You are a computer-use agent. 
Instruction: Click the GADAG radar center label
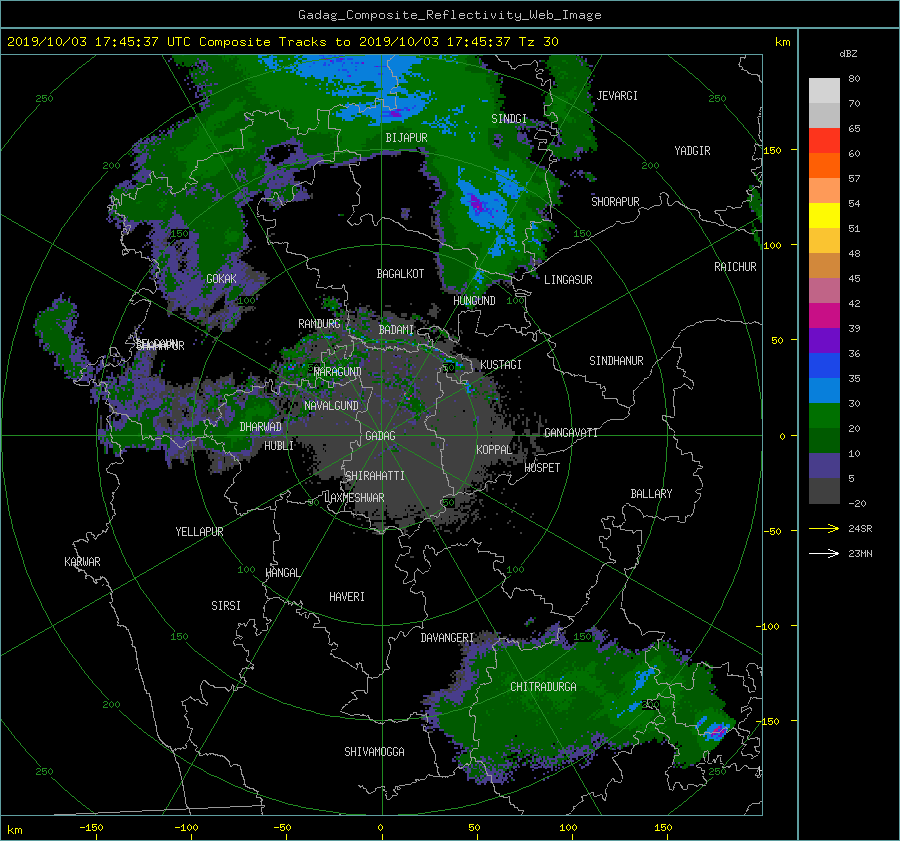[x=380, y=436]
